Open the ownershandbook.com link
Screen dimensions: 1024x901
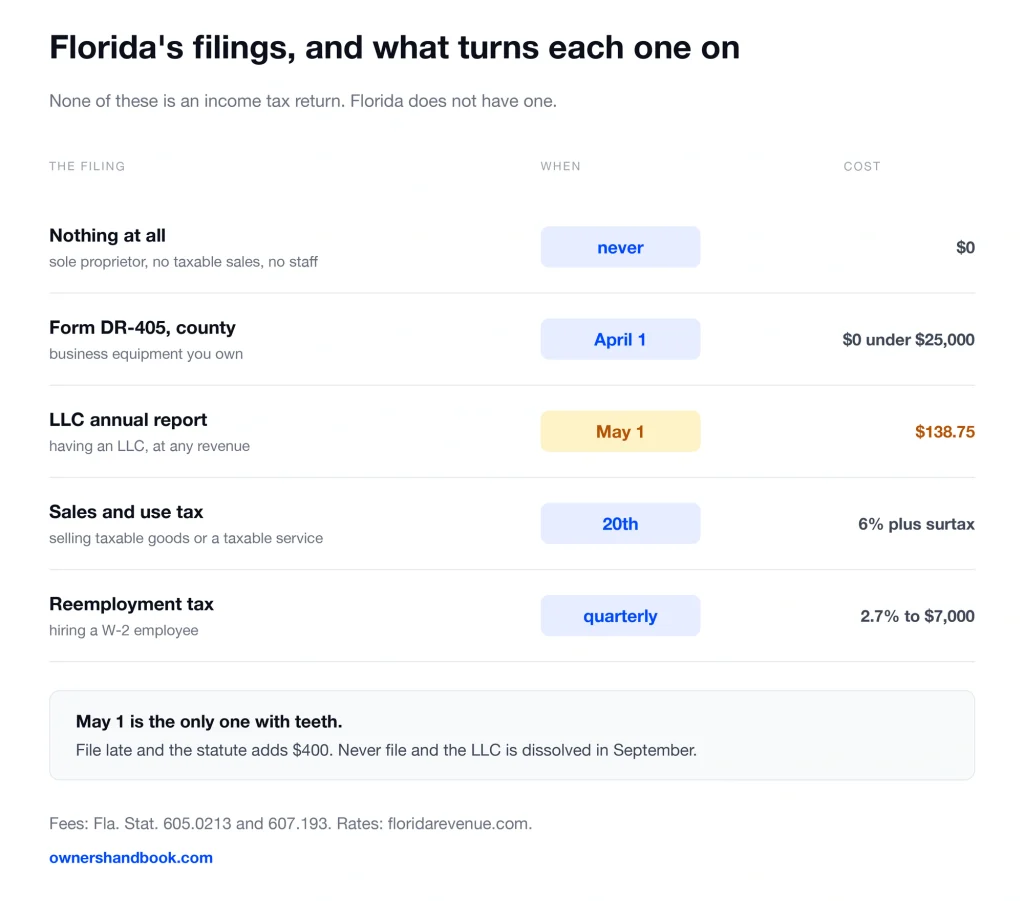(x=131, y=857)
